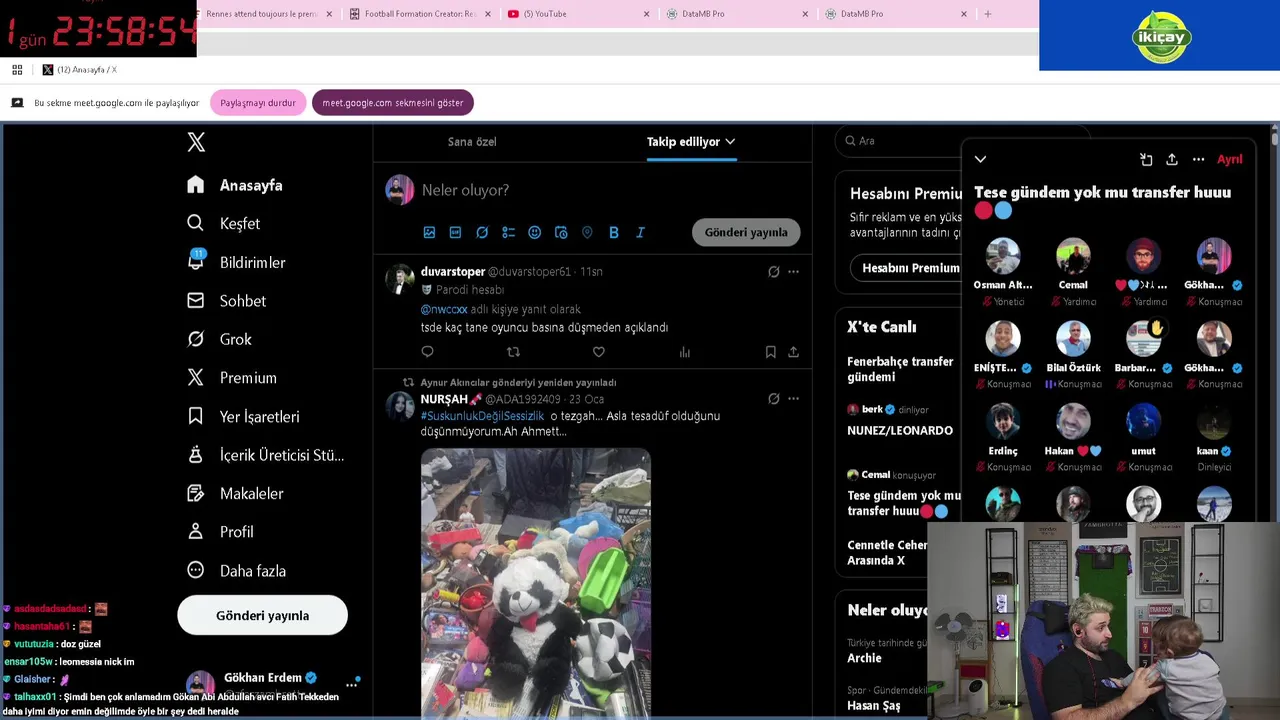Open tab groups grid icon
The width and height of the screenshot is (1280, 720).
[17, 70]
